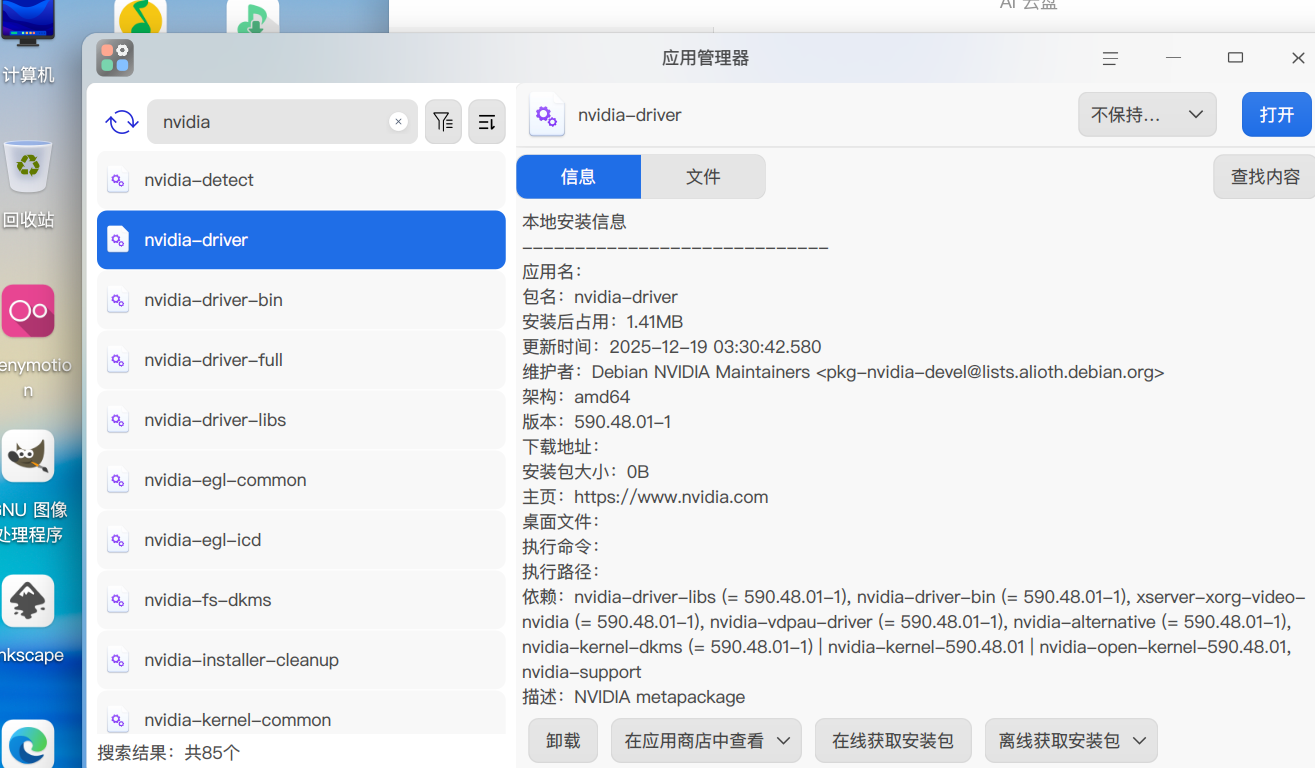
Task: Focus the nvidia search field
Action: click(282, 122)
